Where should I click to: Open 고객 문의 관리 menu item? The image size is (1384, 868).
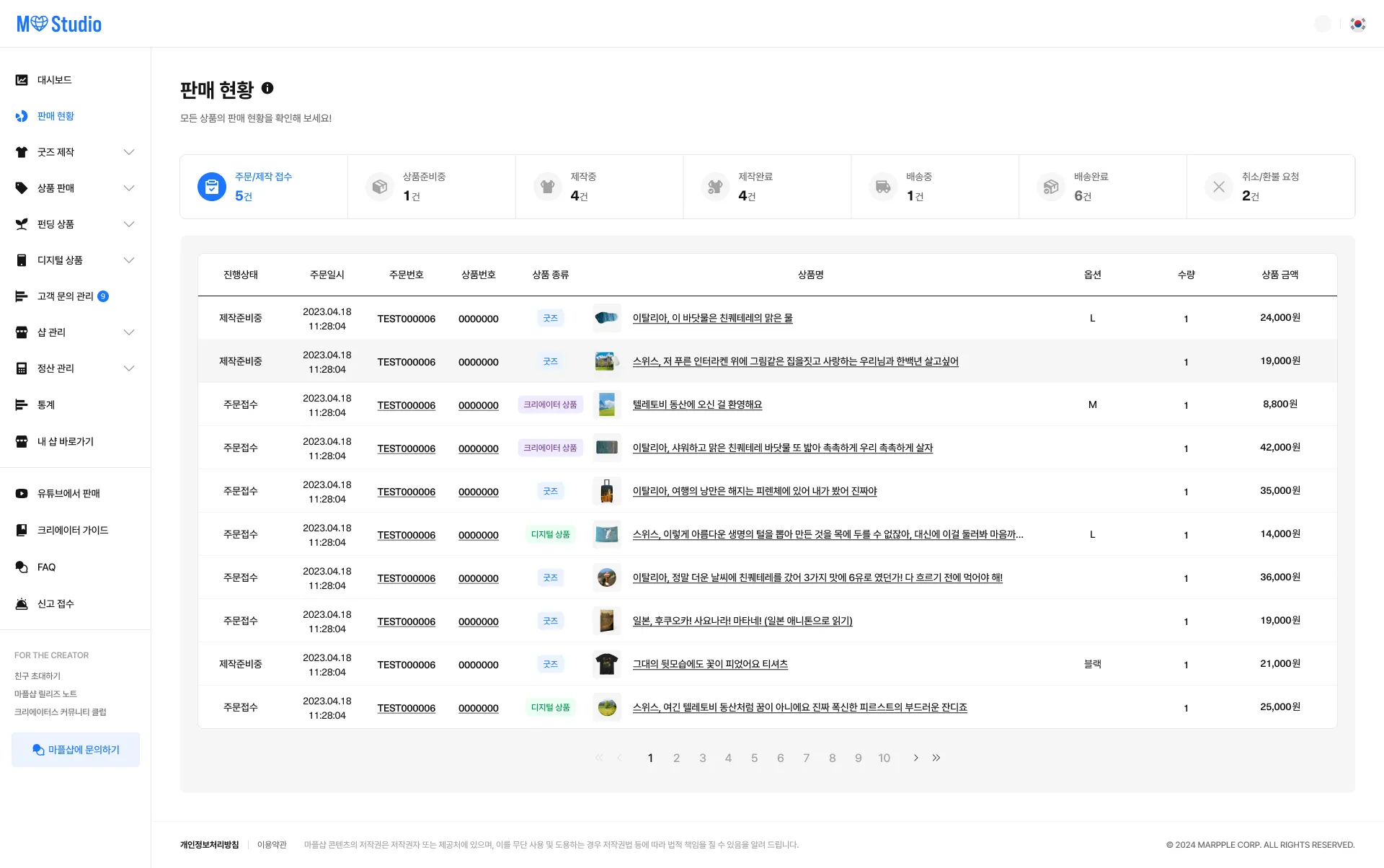pyautogui.click(x=65, y=296)
